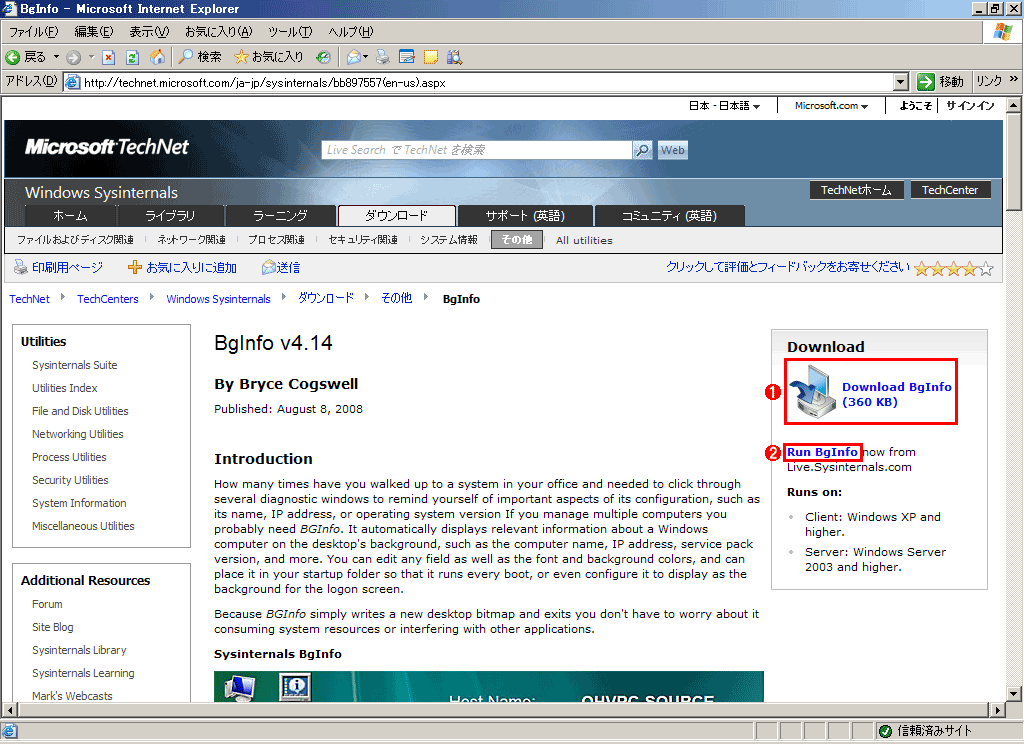Click the Print icon in the toolbar
The height and width of the screenshot is (744, 1024).
[382, 57]
